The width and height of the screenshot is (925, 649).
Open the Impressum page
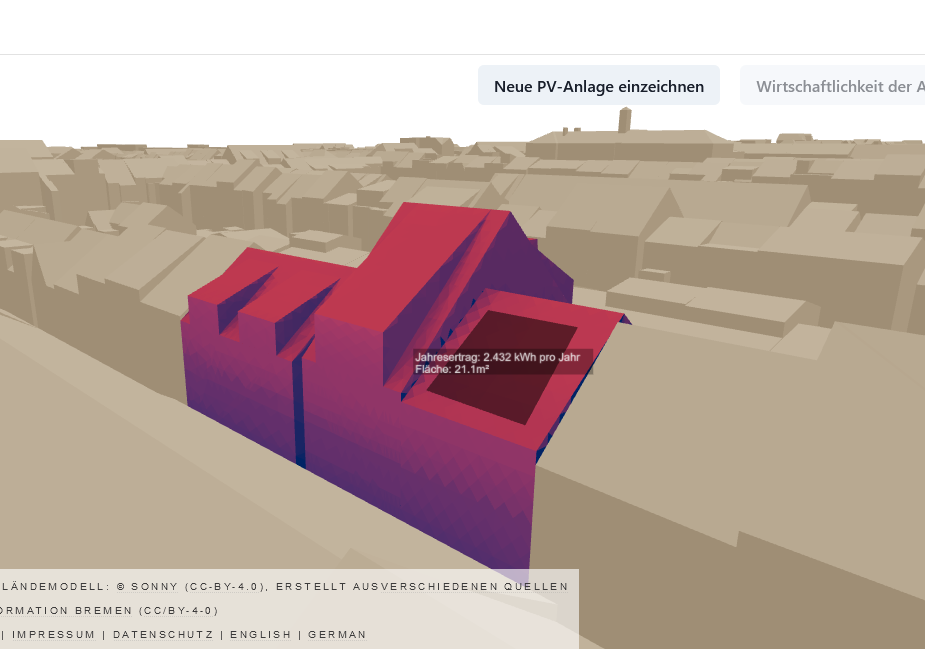(53, 634)
